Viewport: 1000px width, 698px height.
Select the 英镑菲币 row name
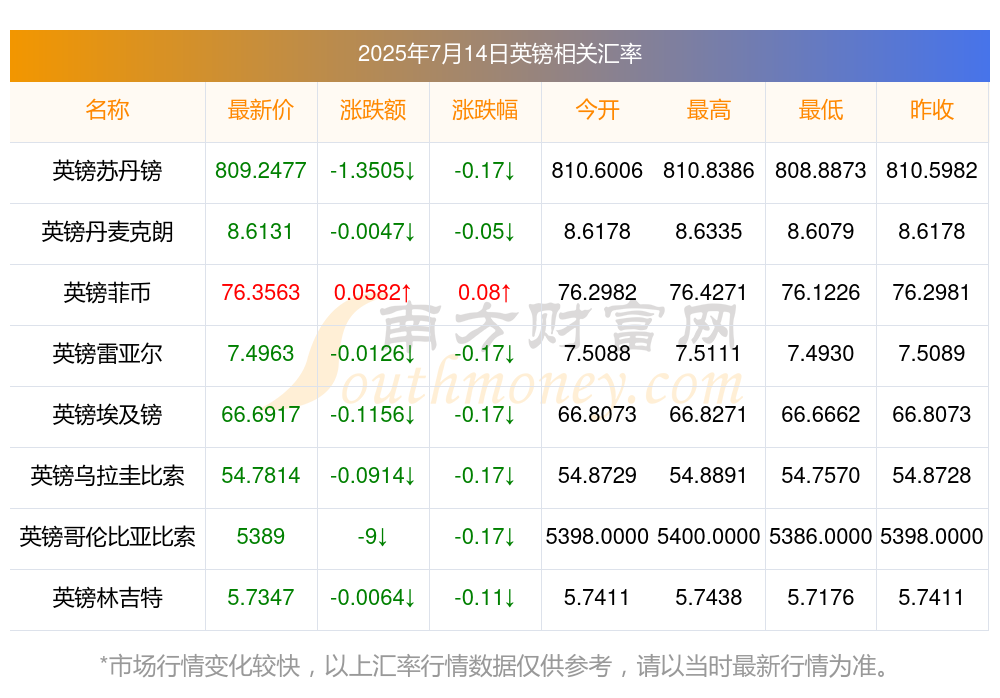(x=107, y=293)
